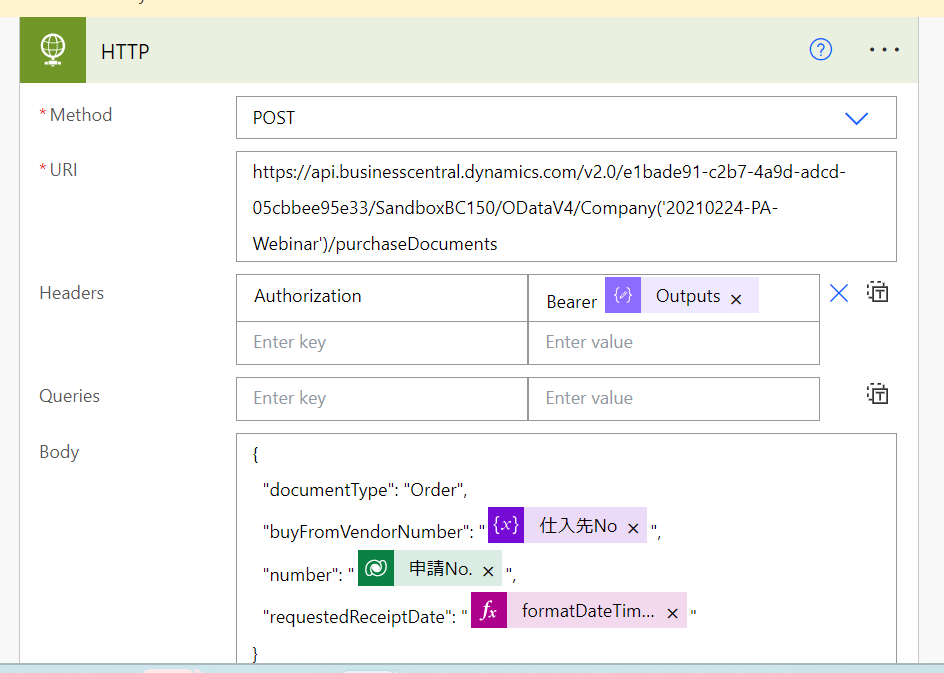Open help for the HTTP action
The width and height of the screenshot is (944, 673).
pyautogui.click(x=820, y=50)
